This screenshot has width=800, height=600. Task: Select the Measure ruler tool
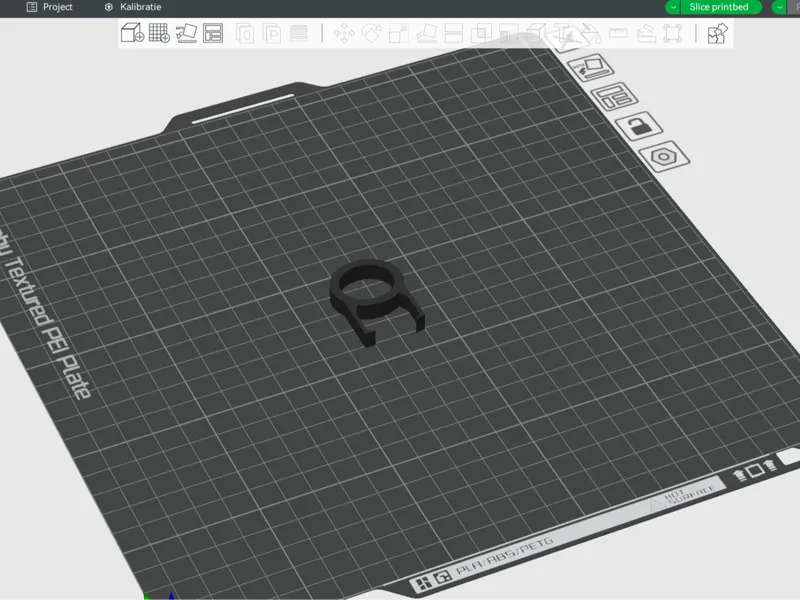(x=618, y=34)
